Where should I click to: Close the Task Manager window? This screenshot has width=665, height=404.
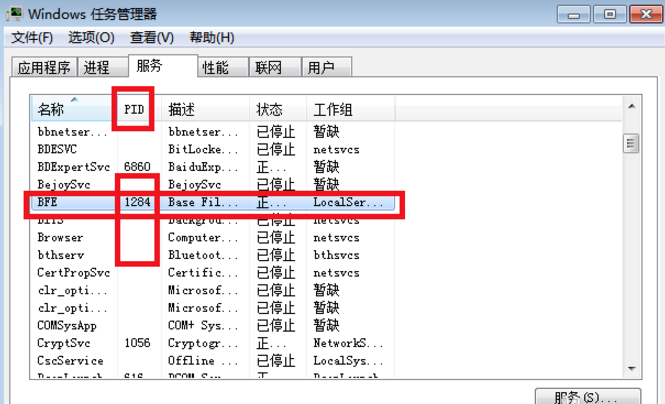pos(646,14)
